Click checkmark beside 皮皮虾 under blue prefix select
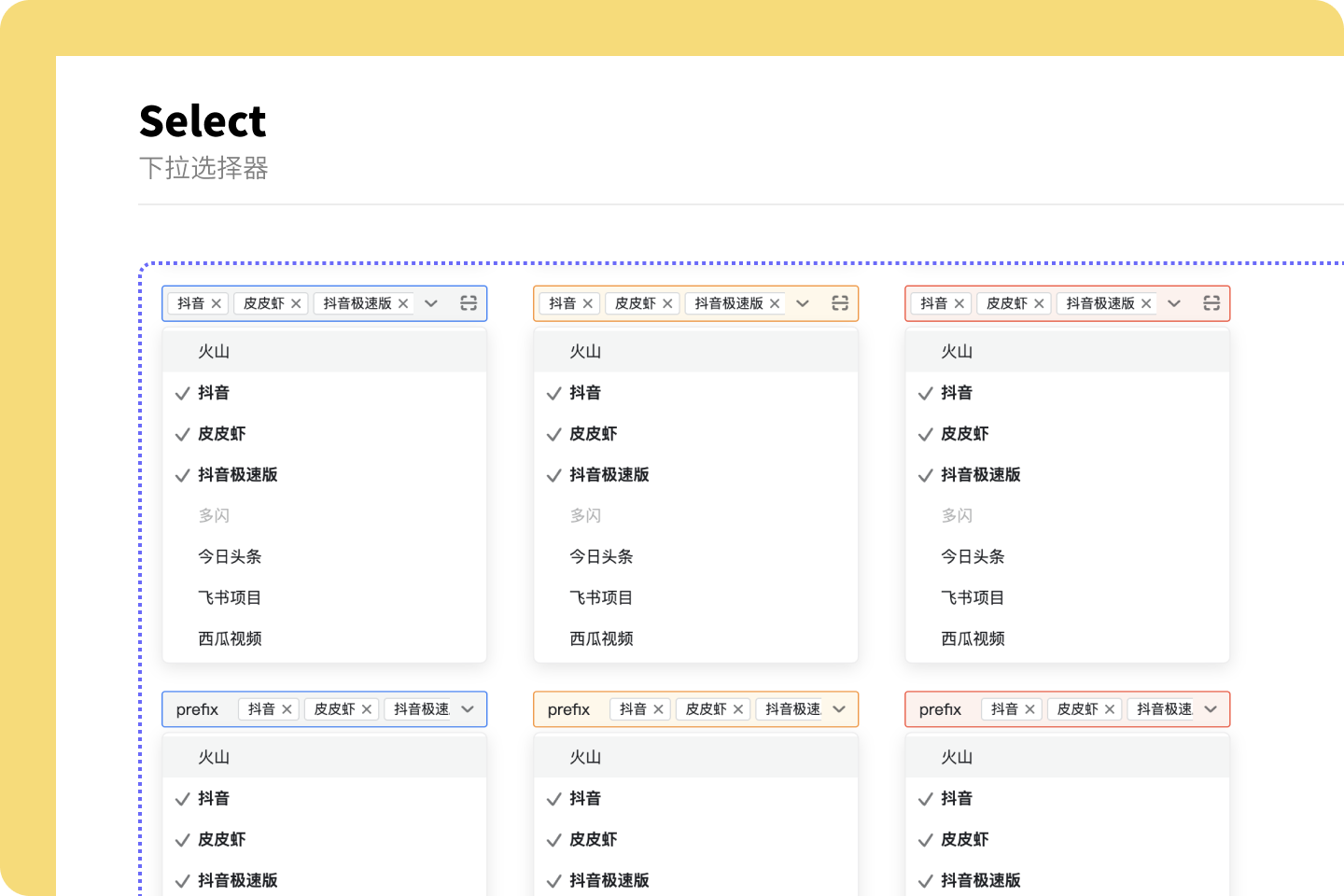Viewport: 1344px width, 896px height. point(183,840)
